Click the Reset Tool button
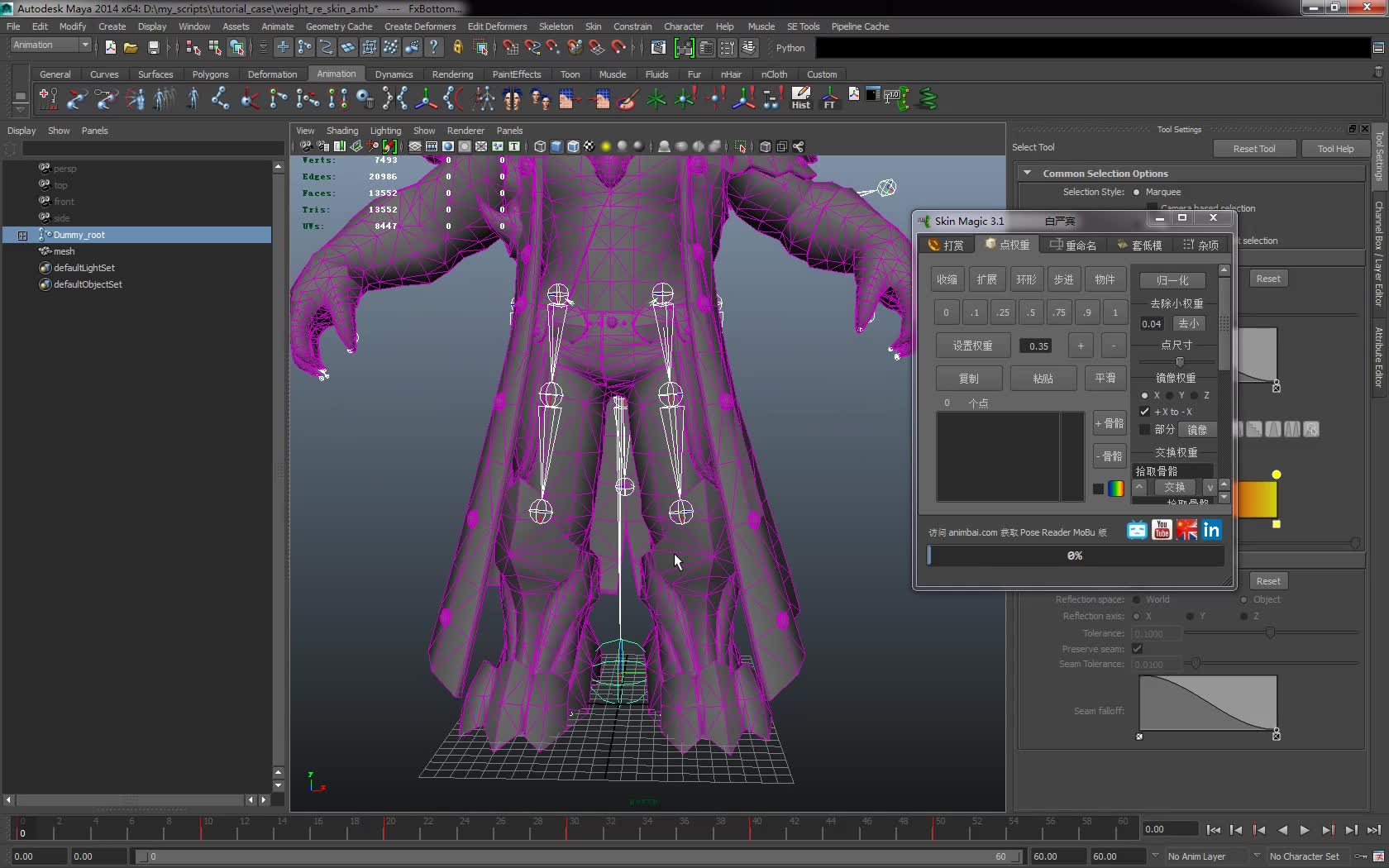The image size is (1389, 868). point(1253,149)
